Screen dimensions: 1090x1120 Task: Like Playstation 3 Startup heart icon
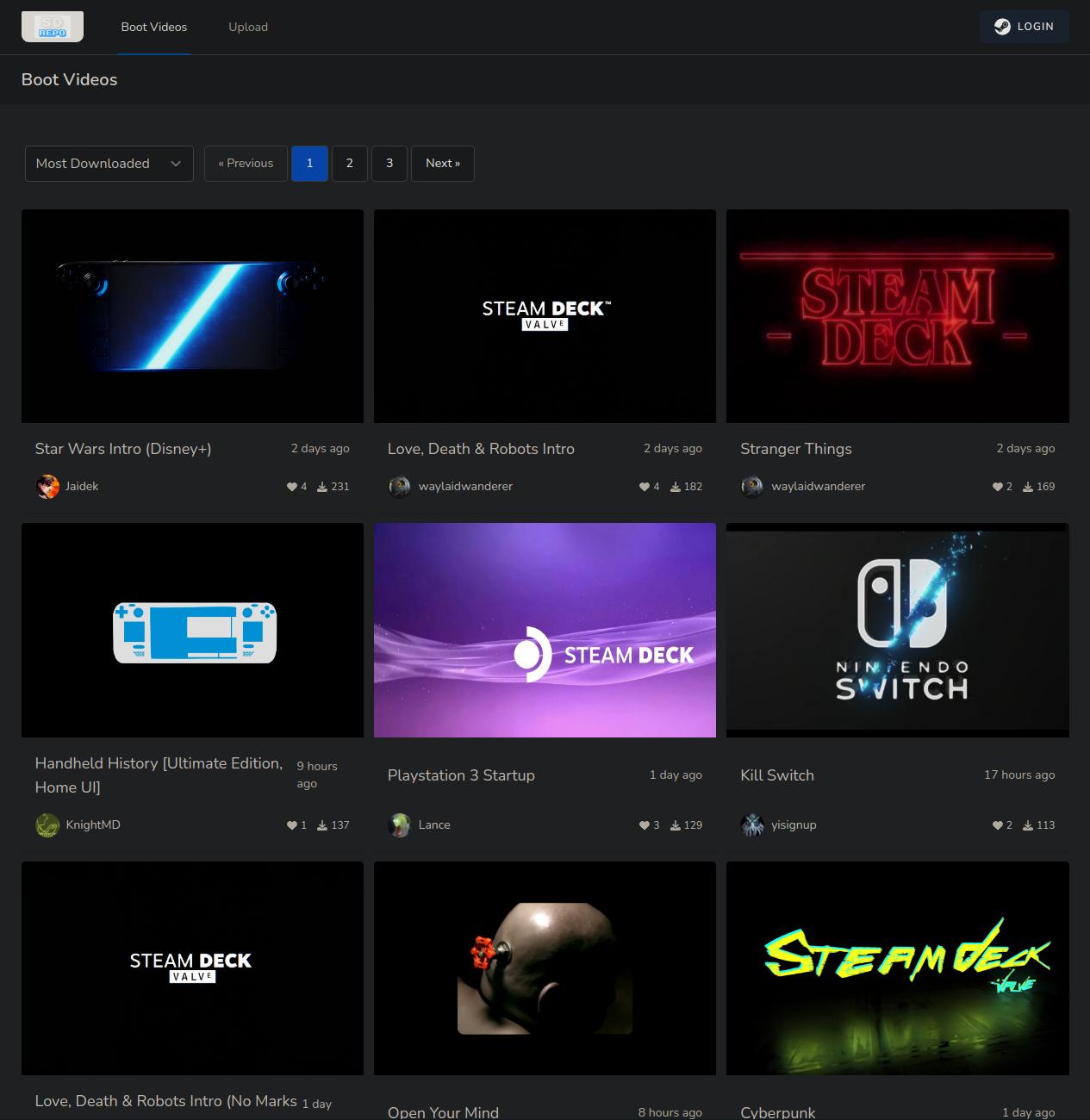(x=645, y=825)
